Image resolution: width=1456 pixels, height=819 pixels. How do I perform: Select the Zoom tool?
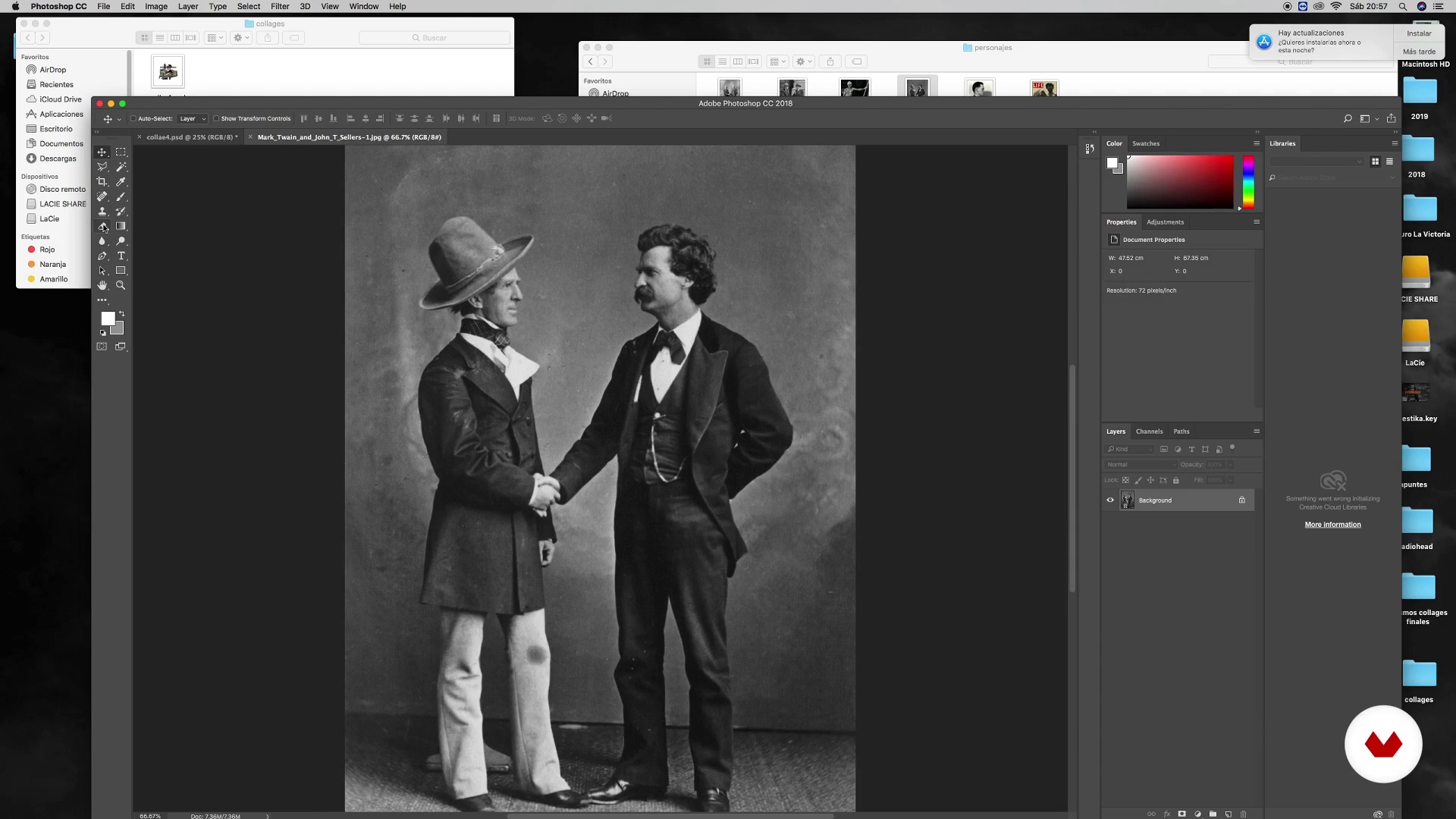[121, 285]
